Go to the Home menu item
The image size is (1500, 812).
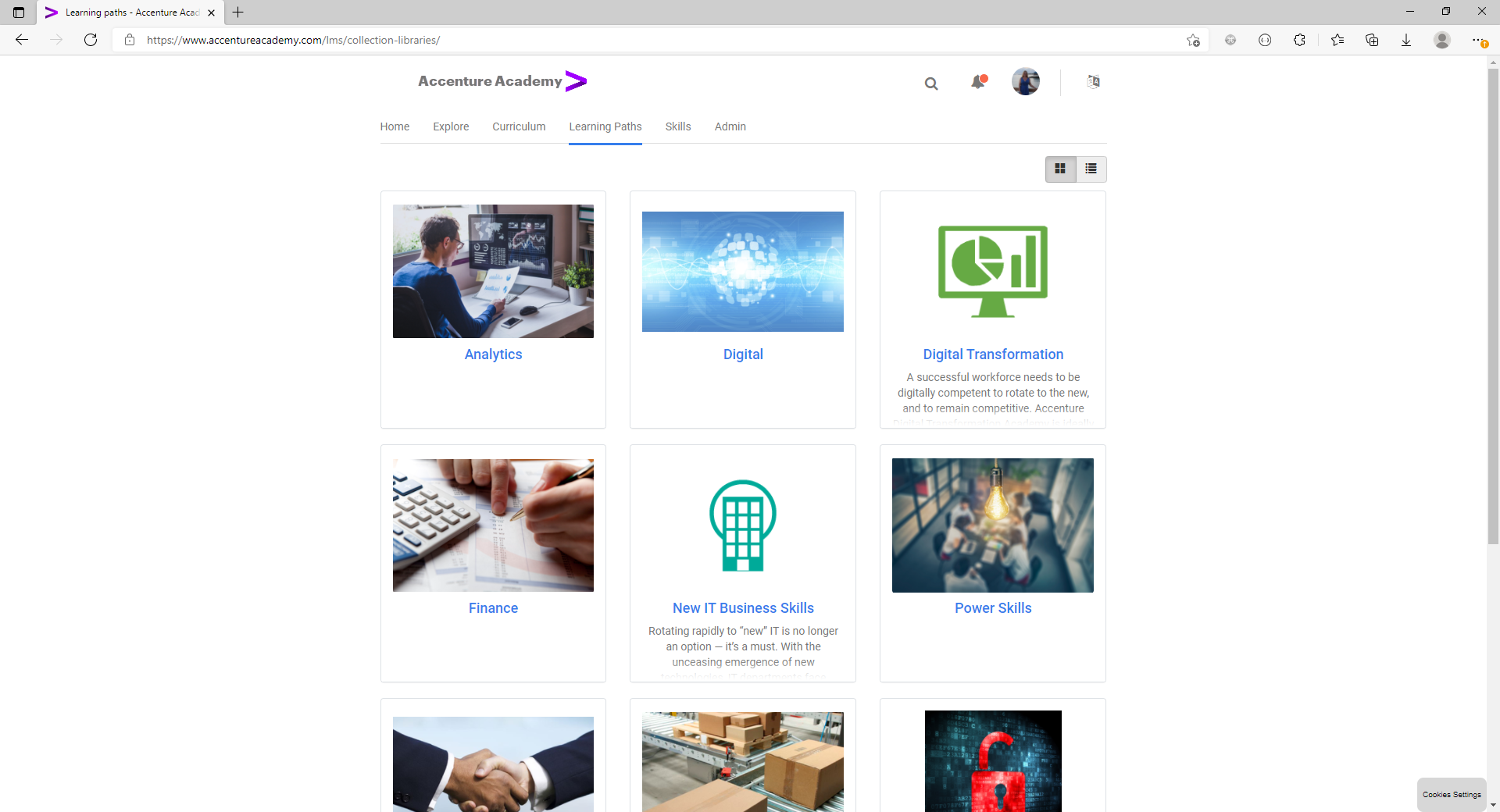pos(395,126)
